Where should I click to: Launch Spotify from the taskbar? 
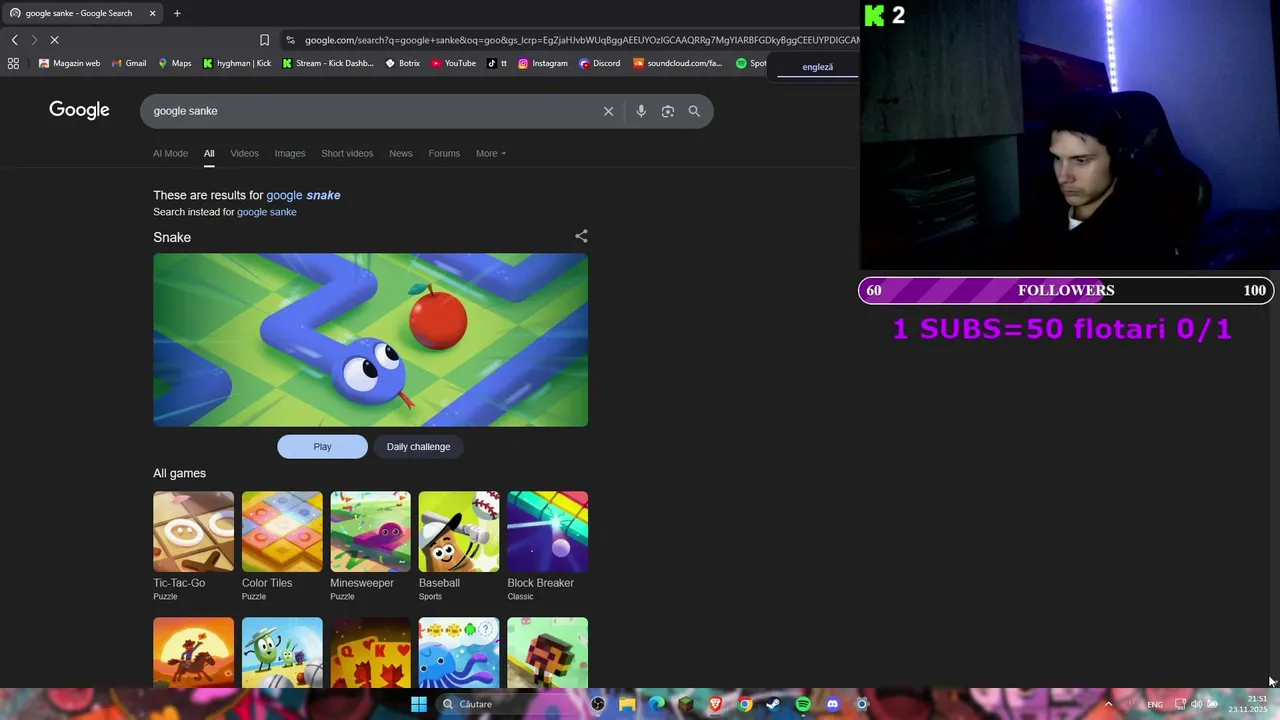tap(803, 704)
